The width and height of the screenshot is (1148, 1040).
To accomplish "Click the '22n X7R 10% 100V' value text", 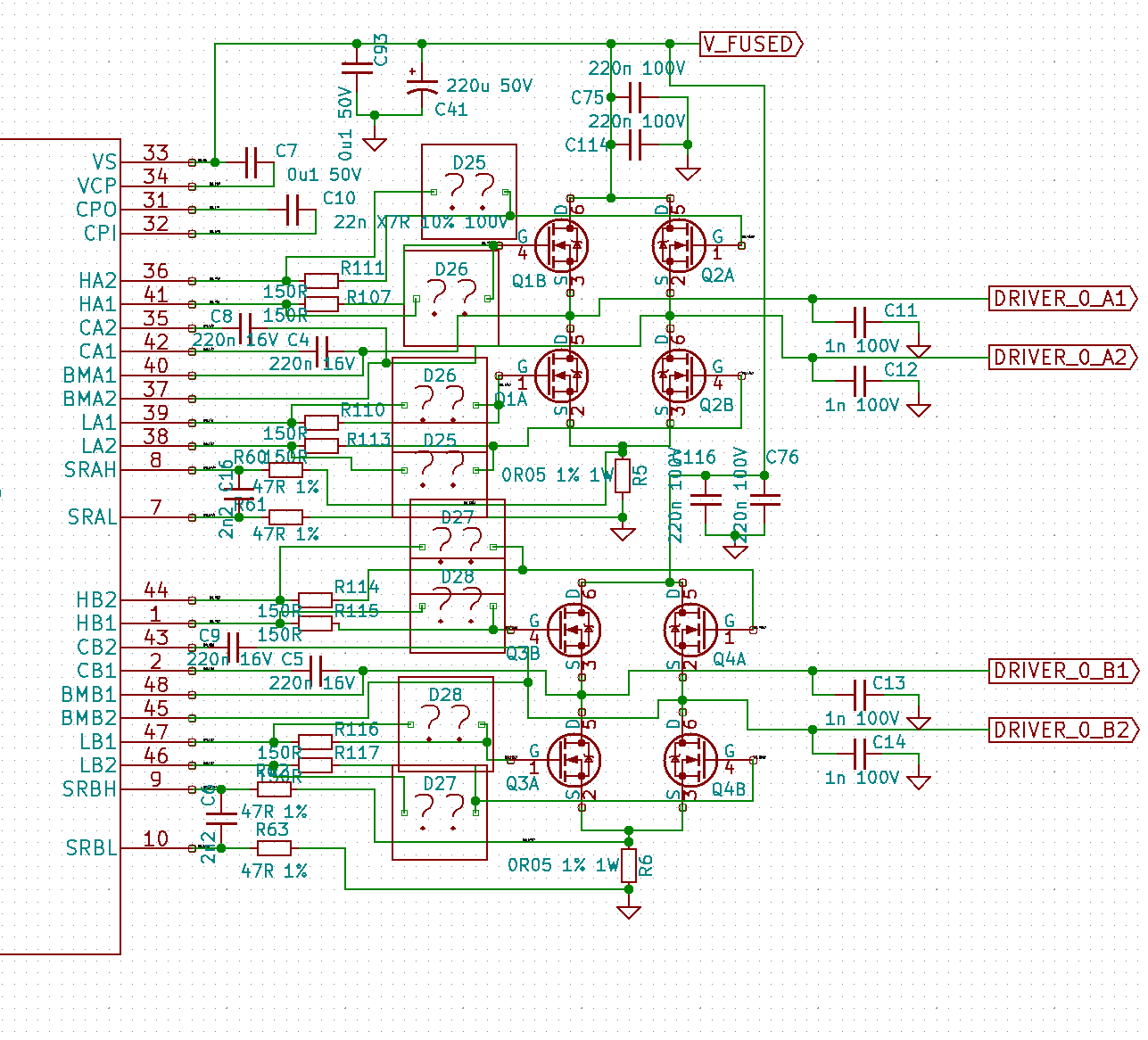I will (422, 221).
